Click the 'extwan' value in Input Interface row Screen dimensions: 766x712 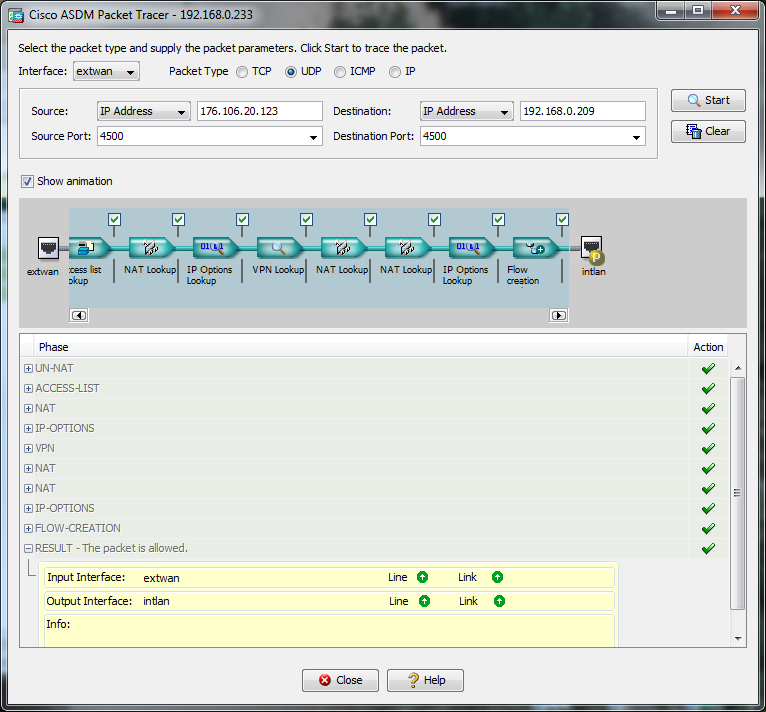(x=161, y=578)
